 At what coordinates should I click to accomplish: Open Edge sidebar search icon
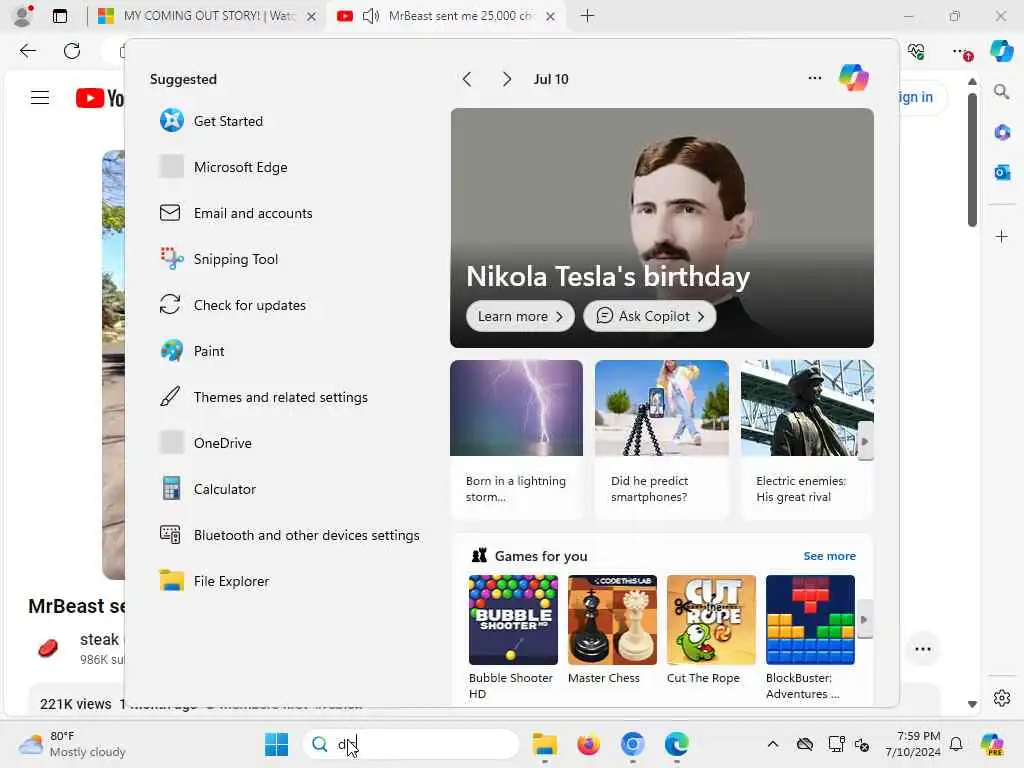click(1002, 92)
